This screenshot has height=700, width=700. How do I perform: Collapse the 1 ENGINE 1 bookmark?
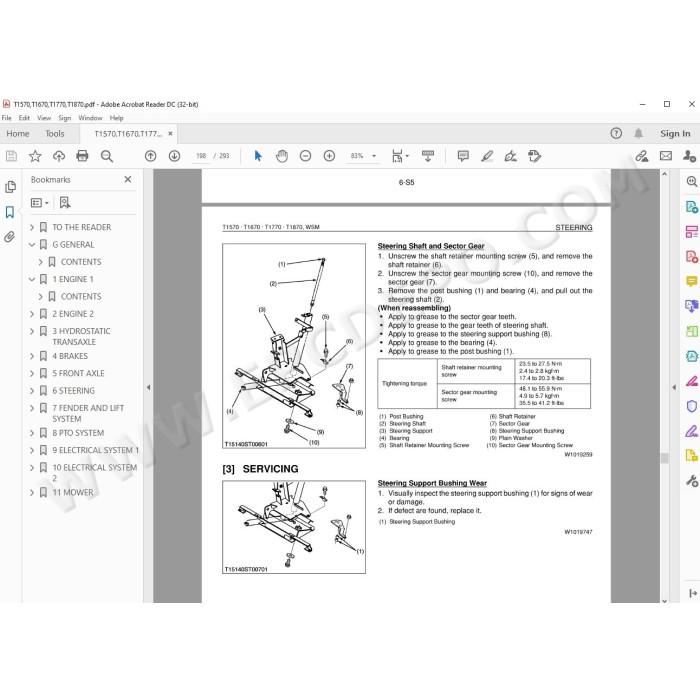[x=32, y=279]
